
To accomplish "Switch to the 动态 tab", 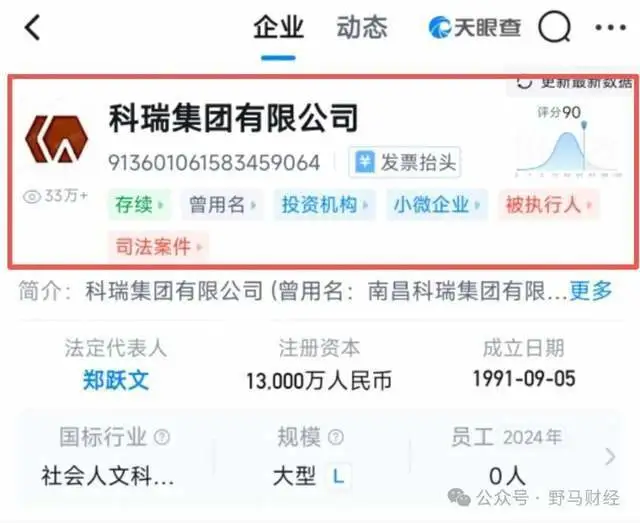I will pyautogui.click(x=362, y=28).
